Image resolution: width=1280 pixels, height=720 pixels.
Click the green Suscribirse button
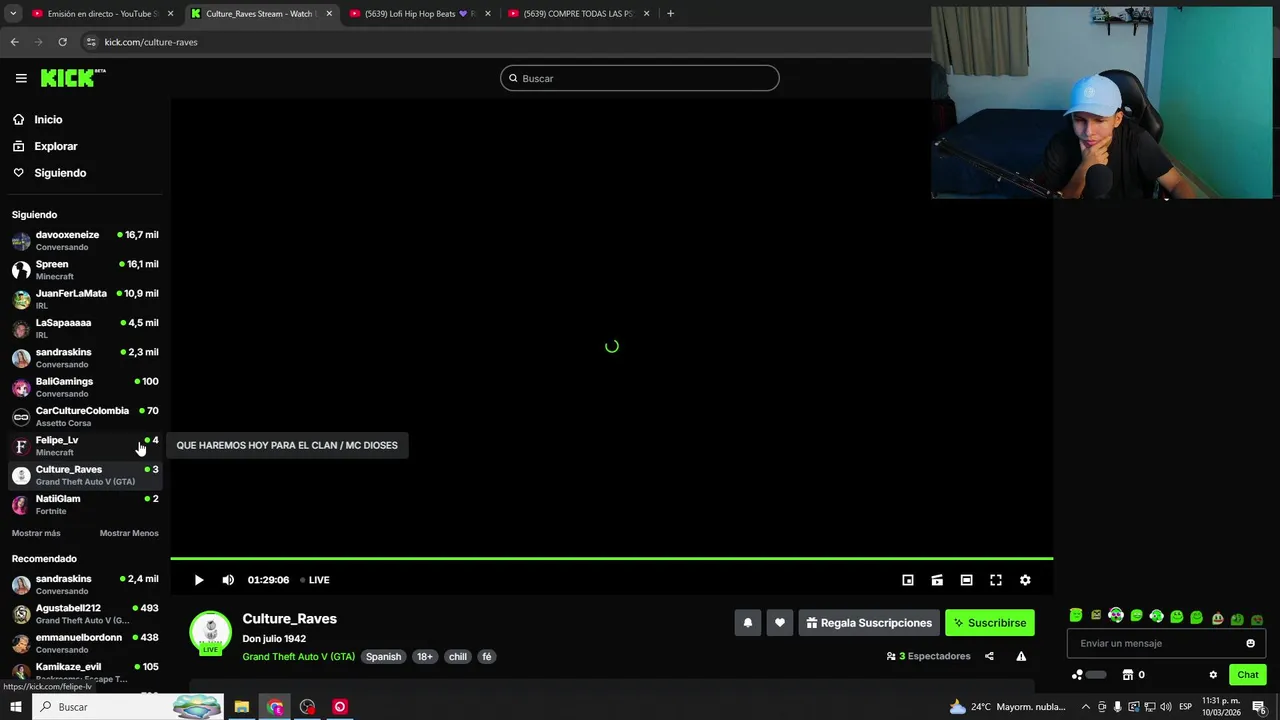(x=990, y=623)
